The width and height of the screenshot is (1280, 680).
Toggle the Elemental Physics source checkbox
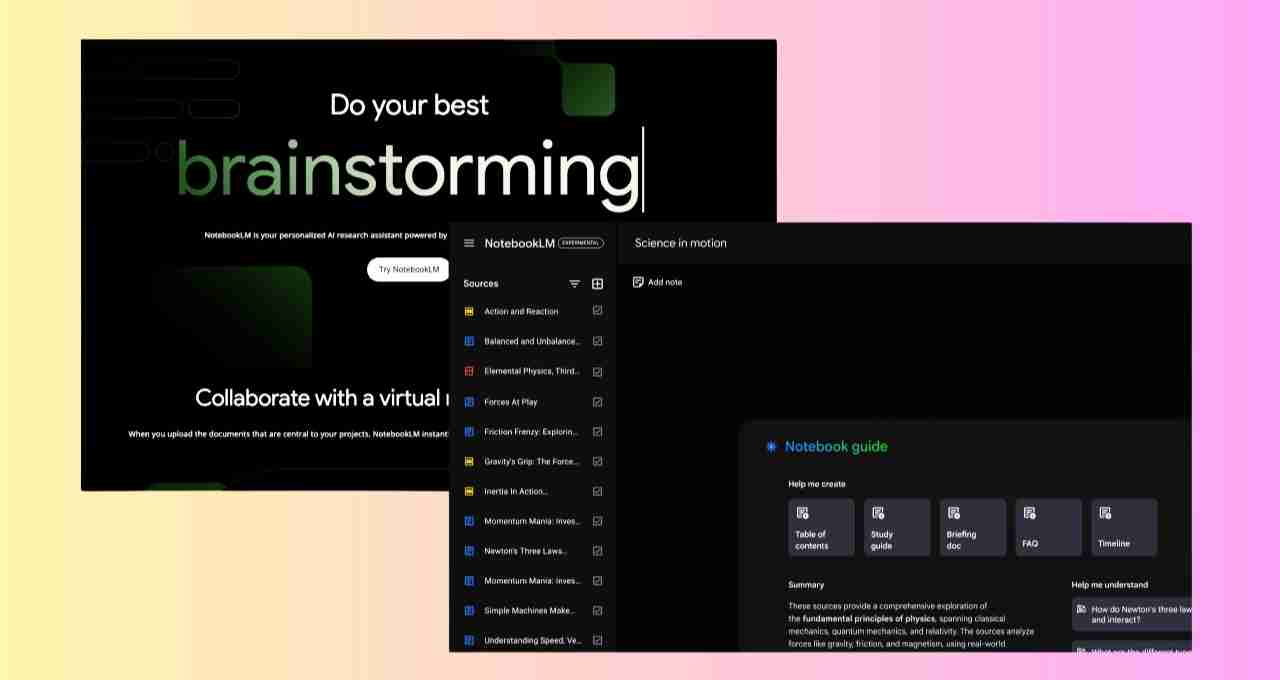click(x=597, y=371)
